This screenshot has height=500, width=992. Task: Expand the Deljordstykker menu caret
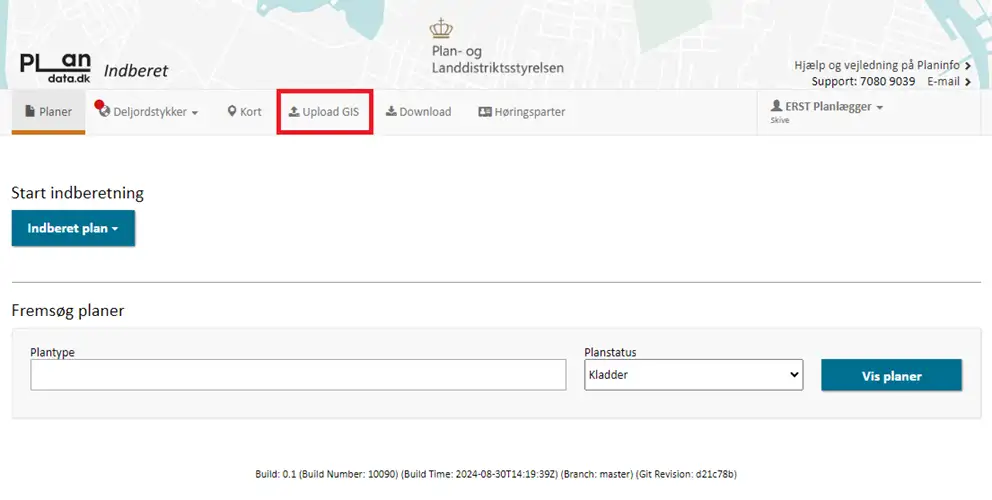coord(195,113)
